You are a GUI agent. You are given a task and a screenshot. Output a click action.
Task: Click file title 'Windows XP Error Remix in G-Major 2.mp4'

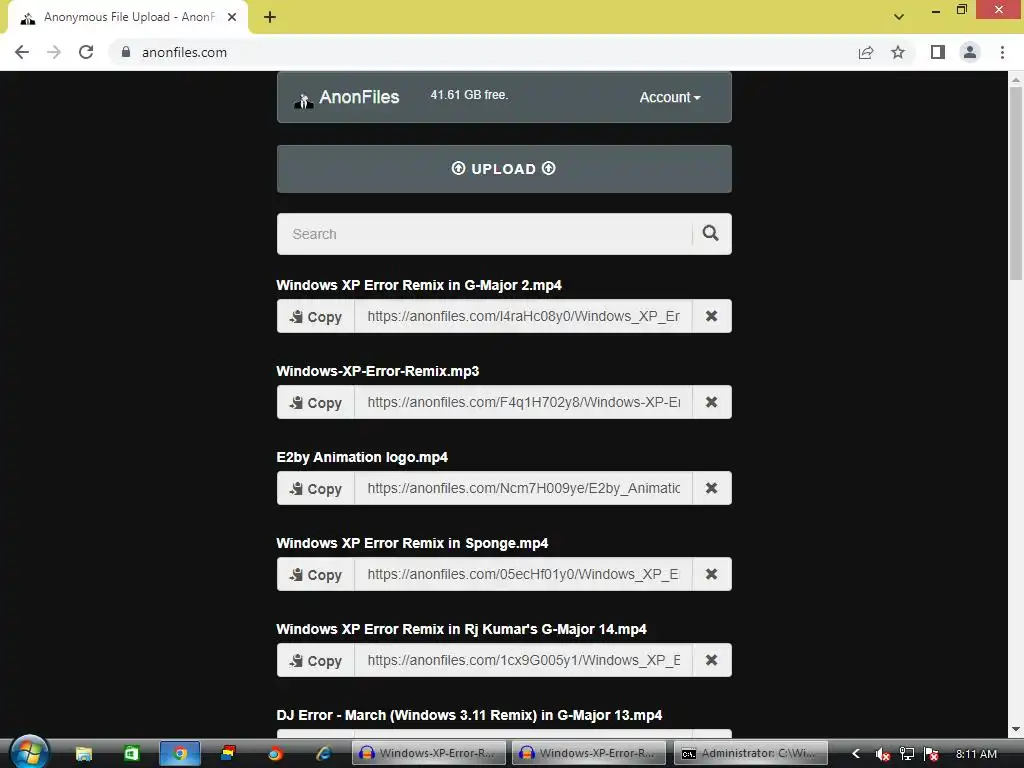click(x=419, y=285)
